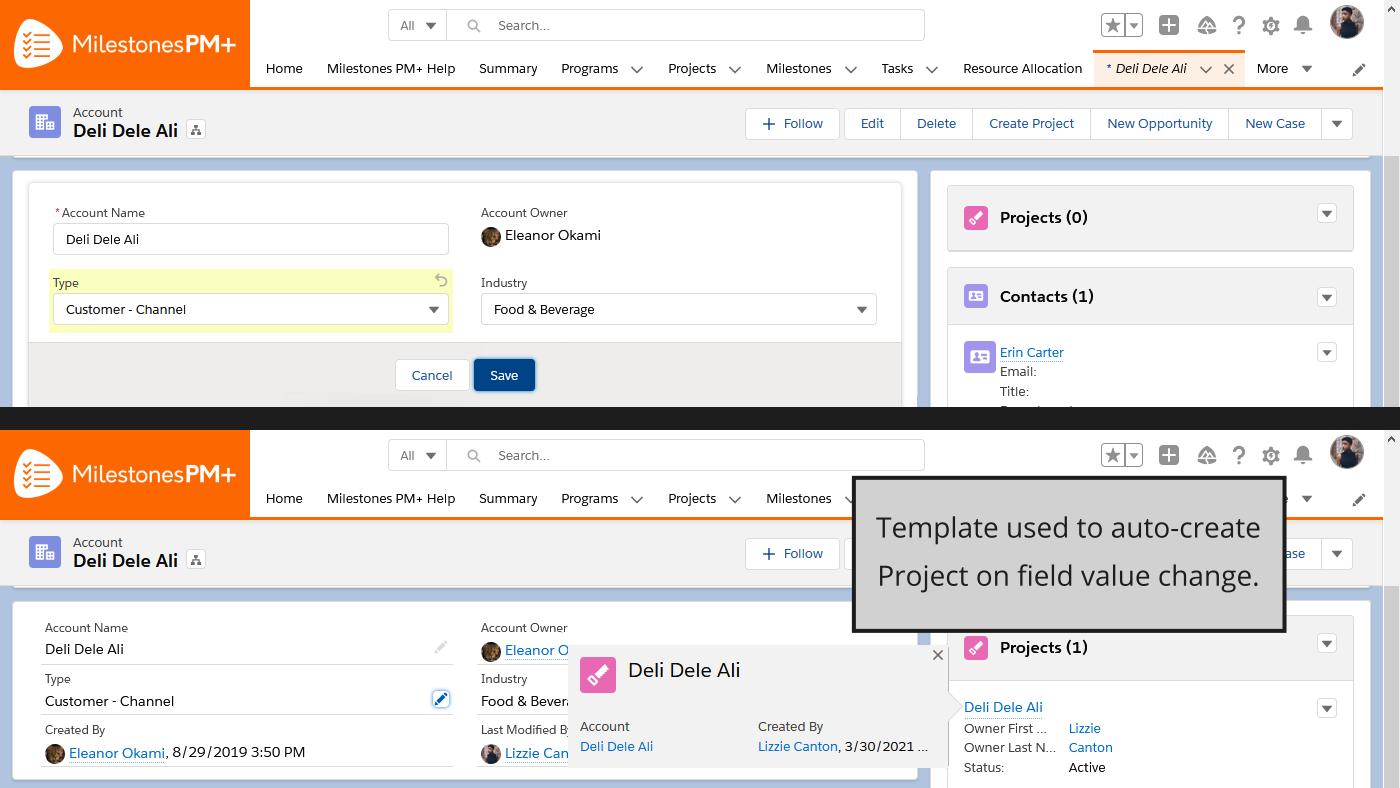Viewport: 1400px width, 788px height.
Task: Open Eleanor Okami link under Created By
Action: point(117,753)
